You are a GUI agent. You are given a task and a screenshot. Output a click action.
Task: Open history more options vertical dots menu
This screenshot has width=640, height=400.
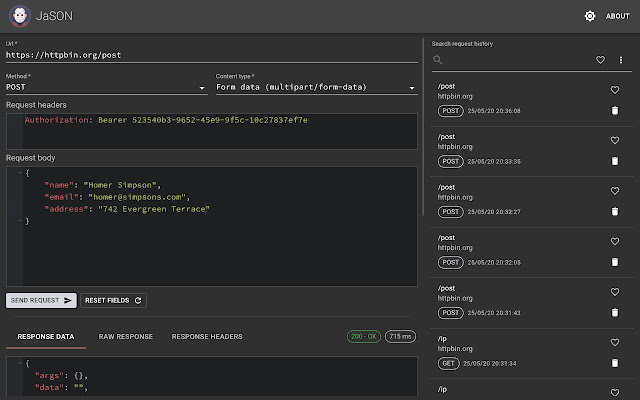[x=620, y=60]
